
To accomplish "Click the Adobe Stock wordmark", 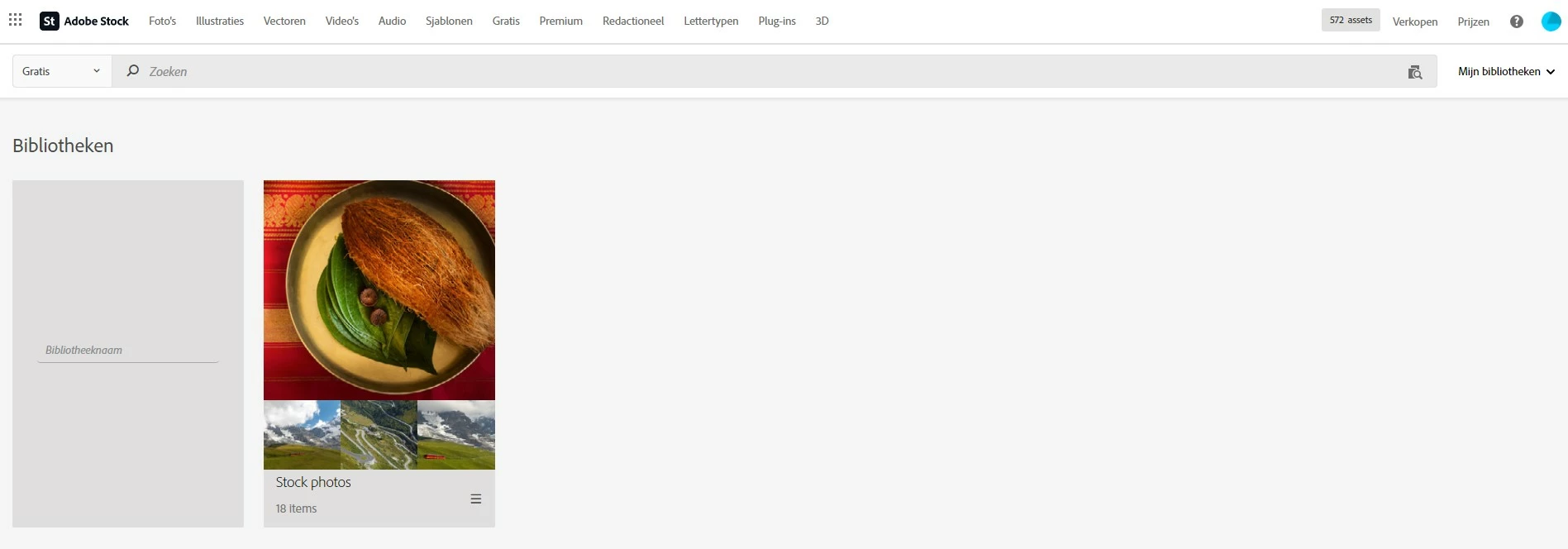I will (x=96, y=21).
